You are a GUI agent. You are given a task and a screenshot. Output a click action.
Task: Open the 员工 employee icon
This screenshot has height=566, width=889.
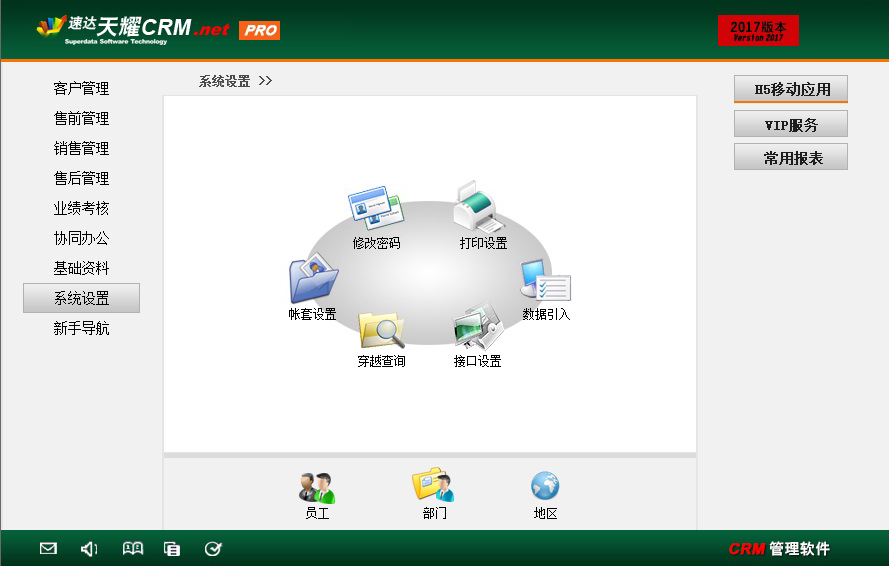coord(317,488)
